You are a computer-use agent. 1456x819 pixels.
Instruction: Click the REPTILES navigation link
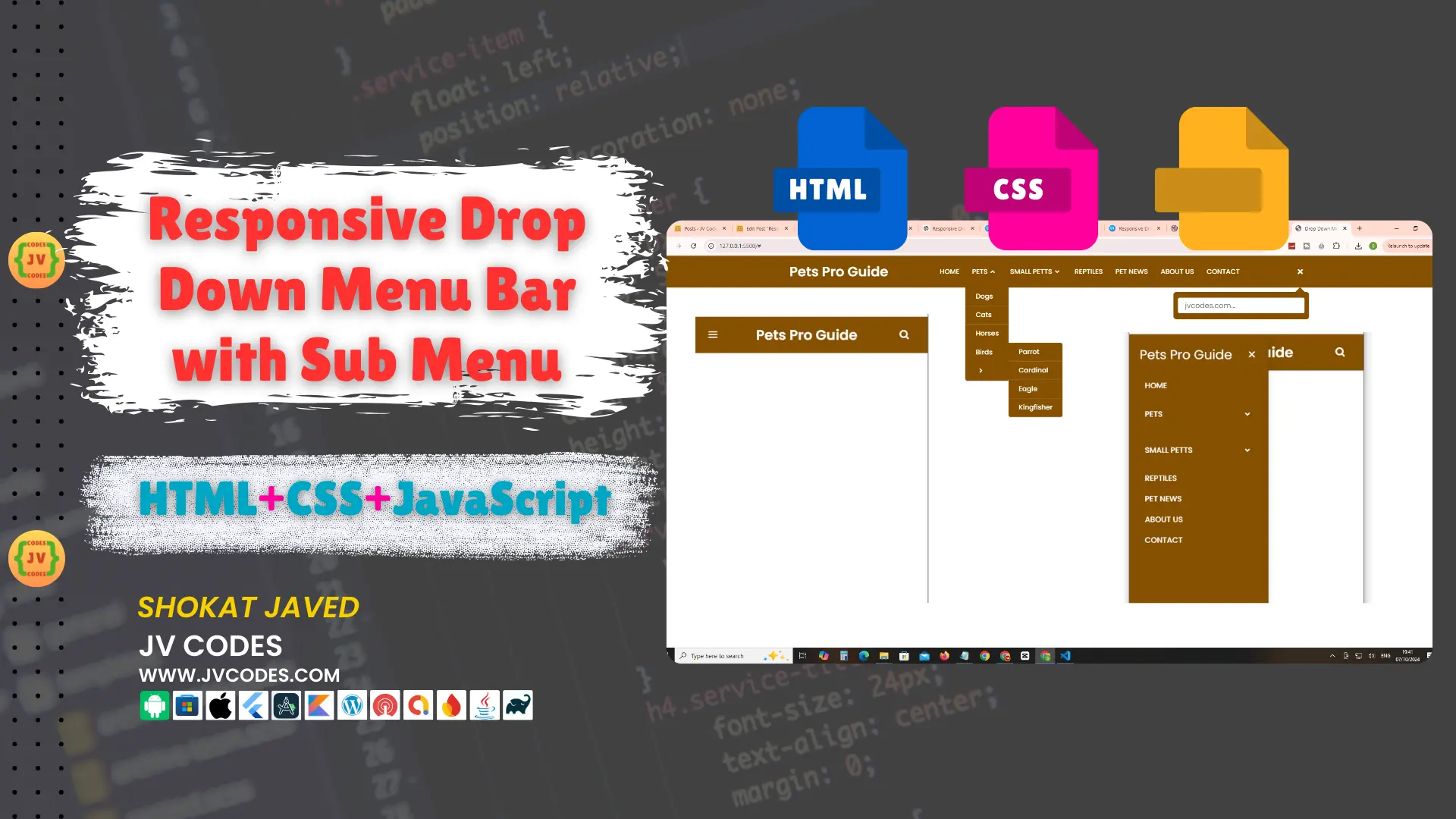(1088, 272)
